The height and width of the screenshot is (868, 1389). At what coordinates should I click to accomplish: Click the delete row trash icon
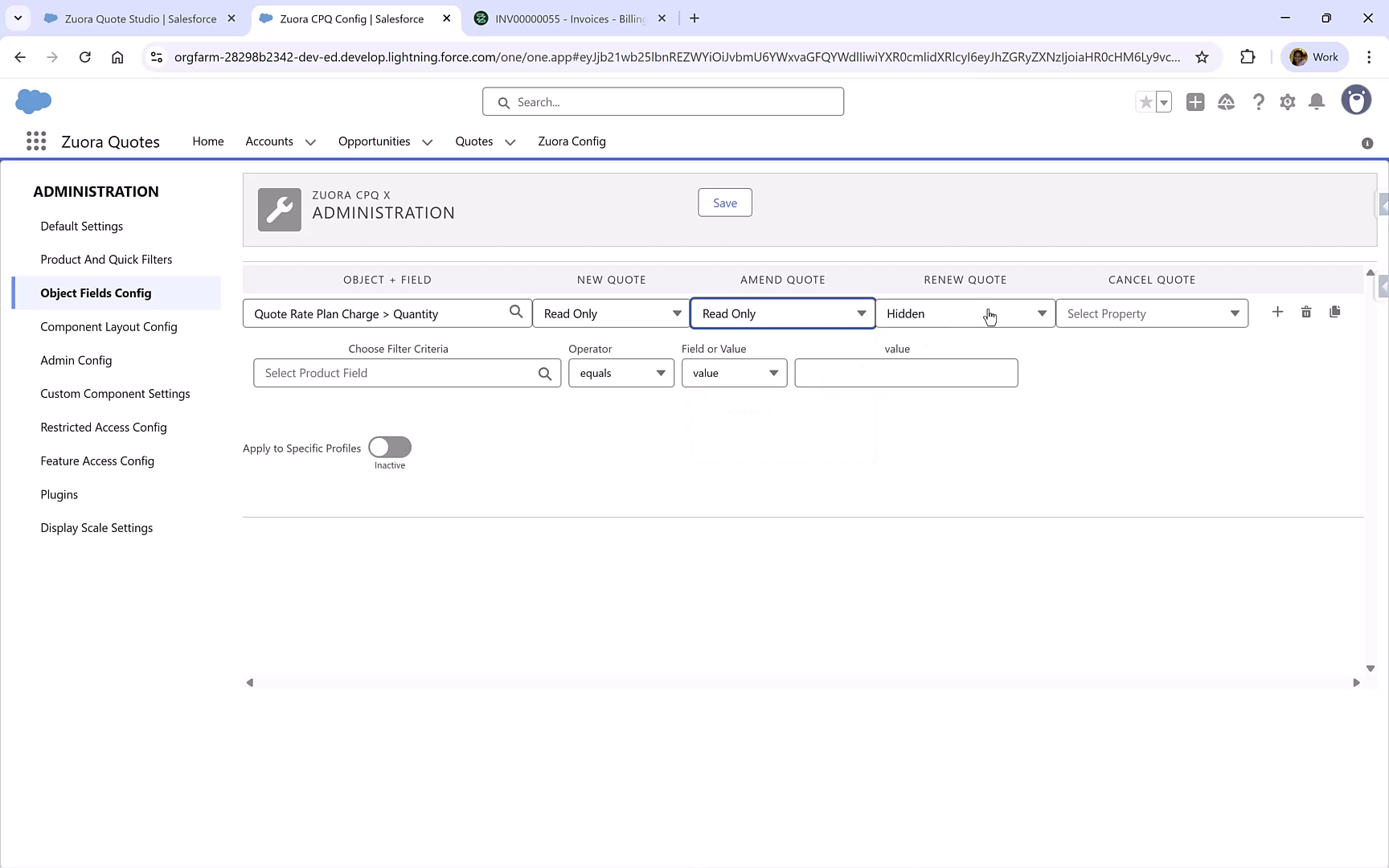coord(1306,312)
